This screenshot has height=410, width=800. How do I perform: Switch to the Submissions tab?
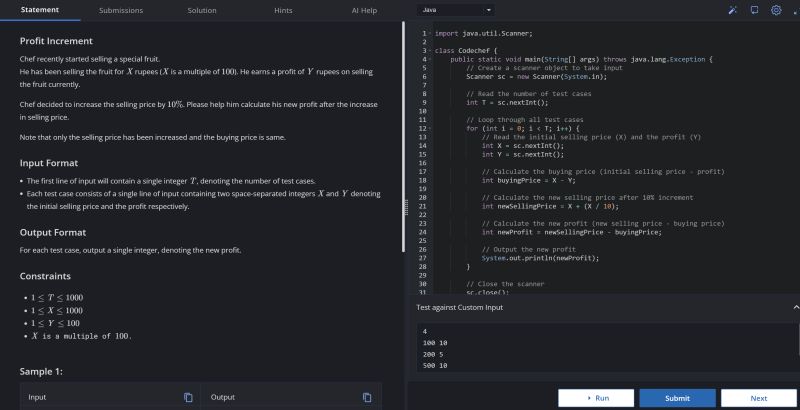[x=119, y=10]
